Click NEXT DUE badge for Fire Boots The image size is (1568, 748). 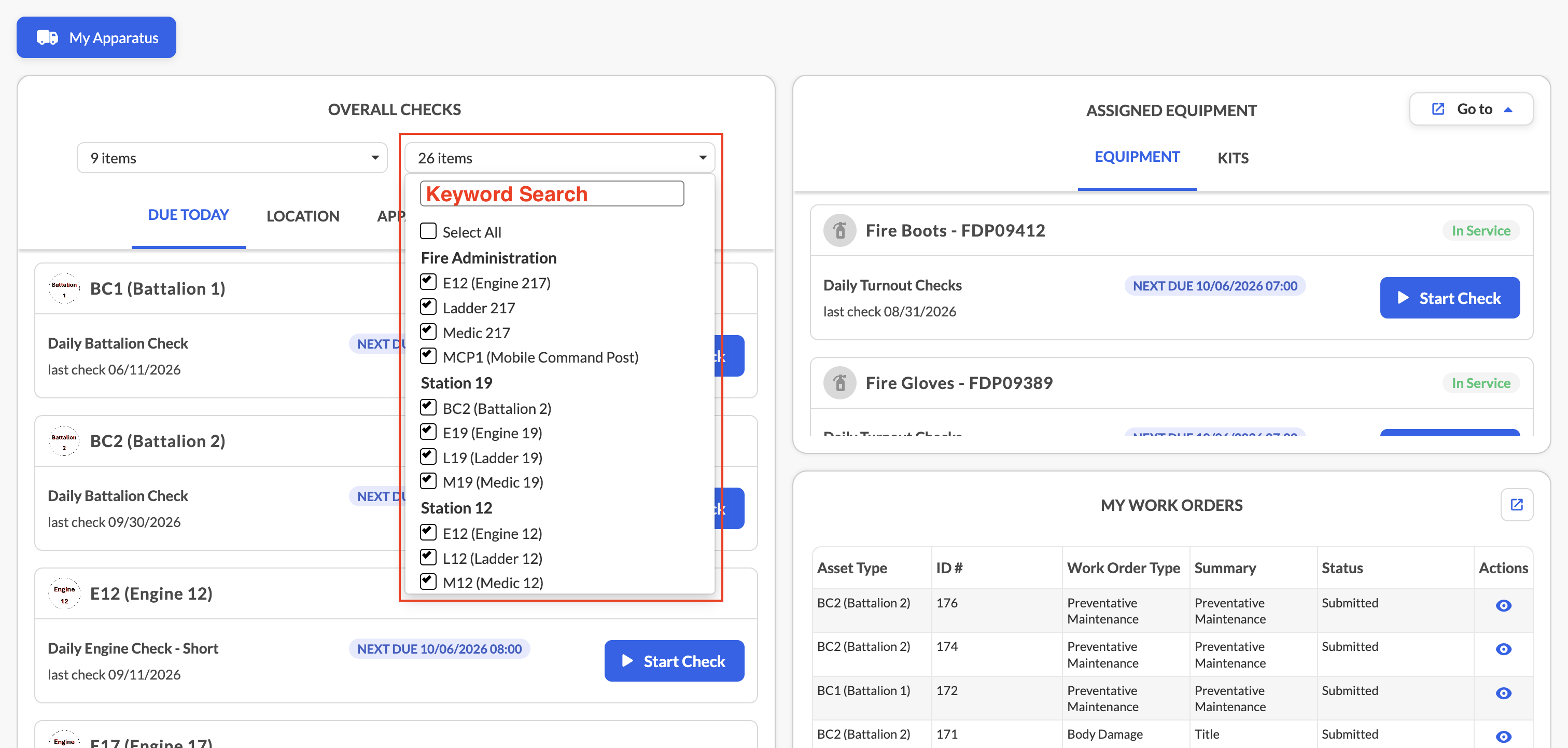click(1214, 286)
